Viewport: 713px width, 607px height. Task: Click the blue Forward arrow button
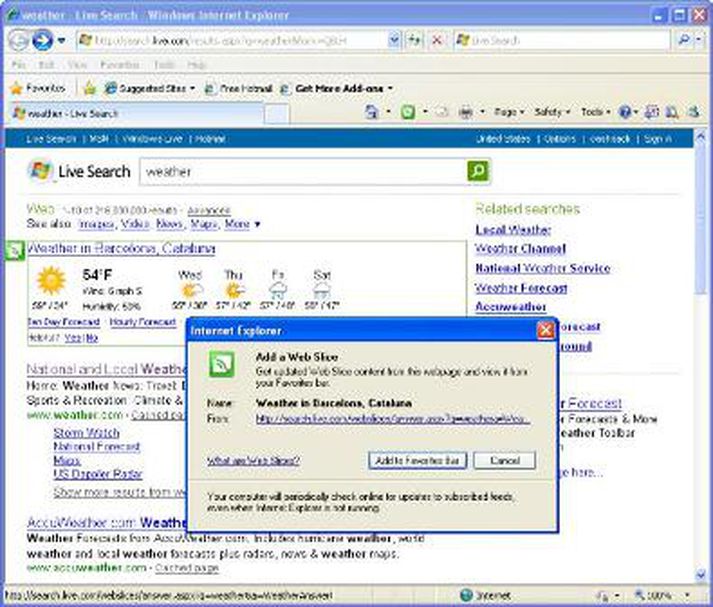pyautogui.click(x=42, y=40)
